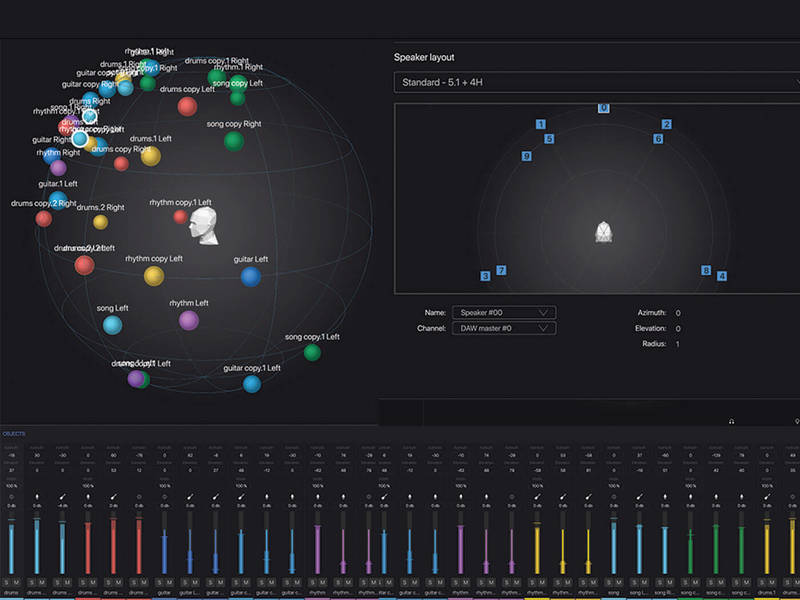Click the purple 'rhythm Left' object sphere
This screenshot has width=800, height=600.
188,320
